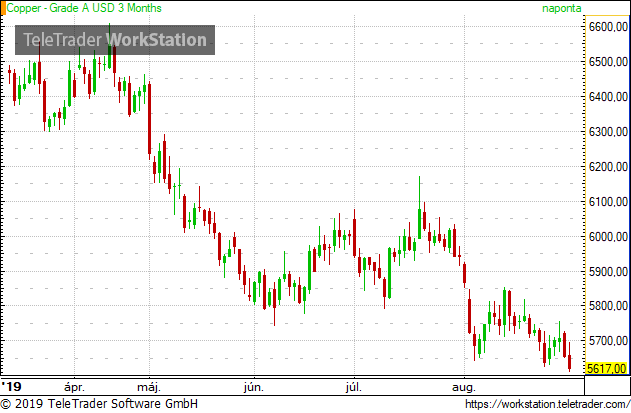Click the 6400,00 price axis label

608,97
